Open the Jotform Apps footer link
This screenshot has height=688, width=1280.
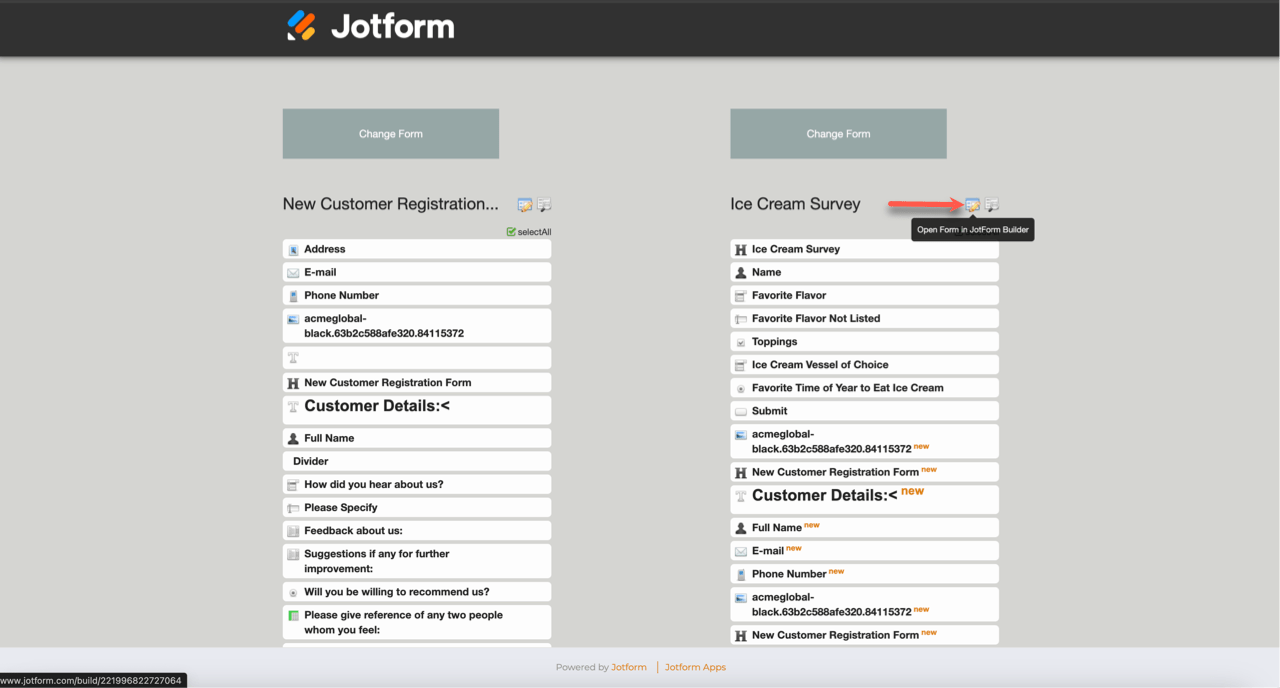pos(695,667)
